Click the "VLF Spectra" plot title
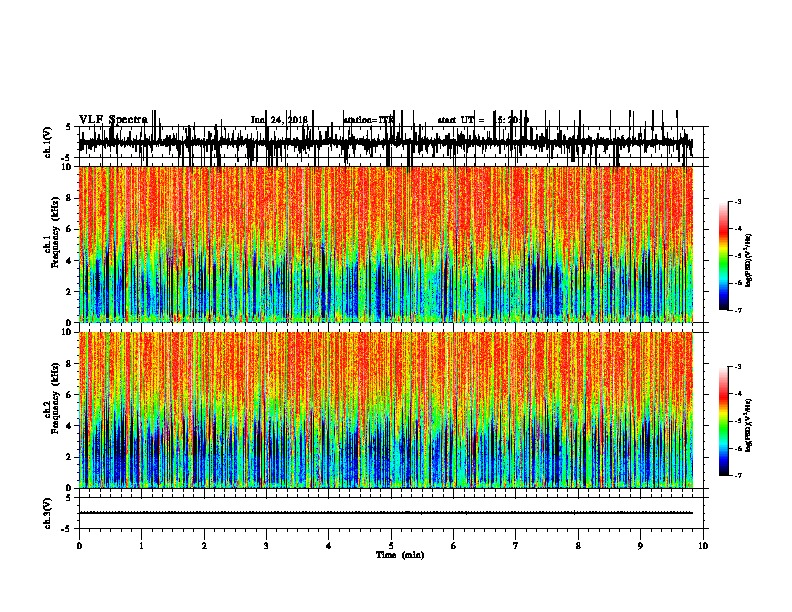This screenshot has width=792, height=612. 113,119
